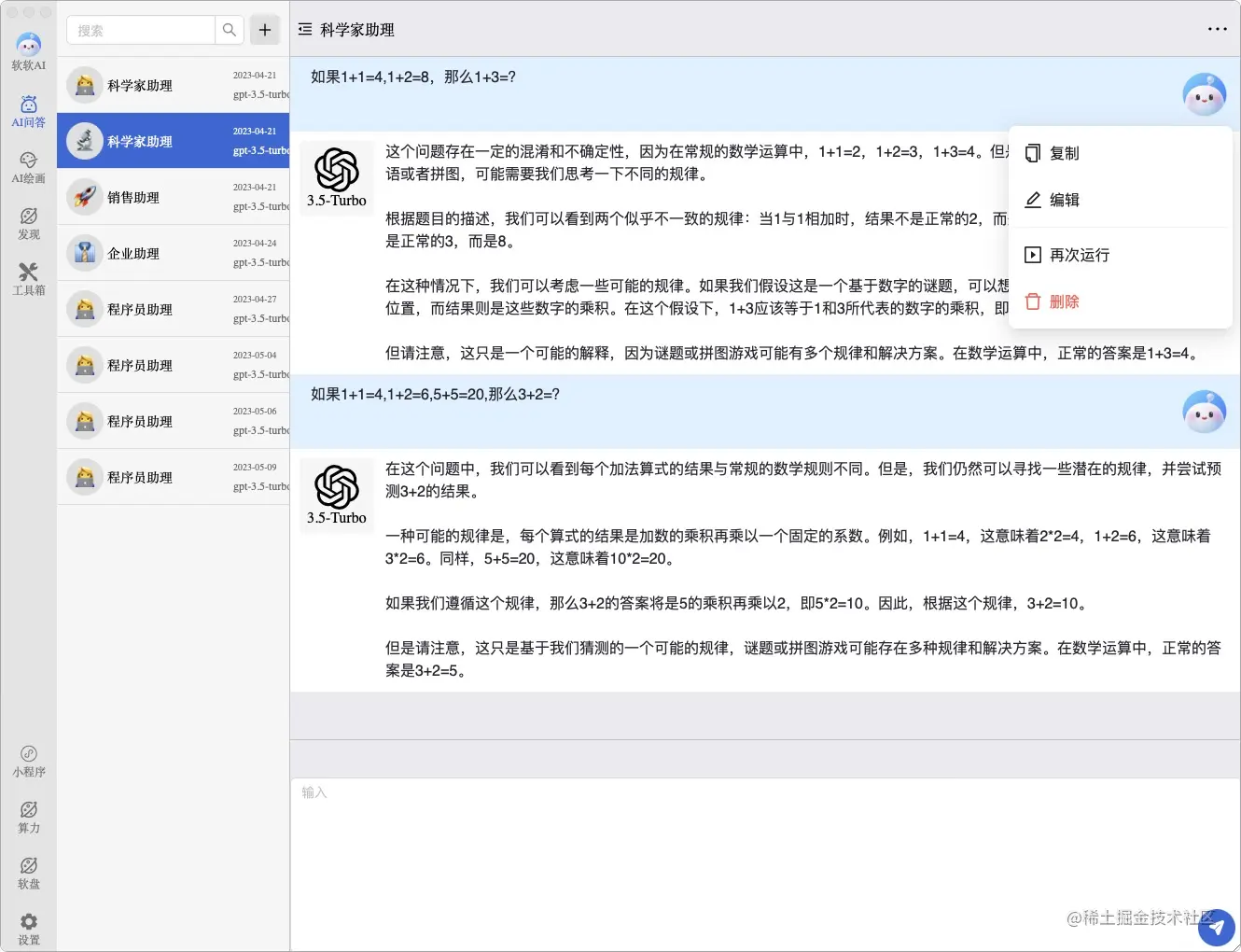This screenshot has width=1241, height=952.
Task: Open 程序员助理 conversation dated 2023-05-09
Action: point(174,477)
